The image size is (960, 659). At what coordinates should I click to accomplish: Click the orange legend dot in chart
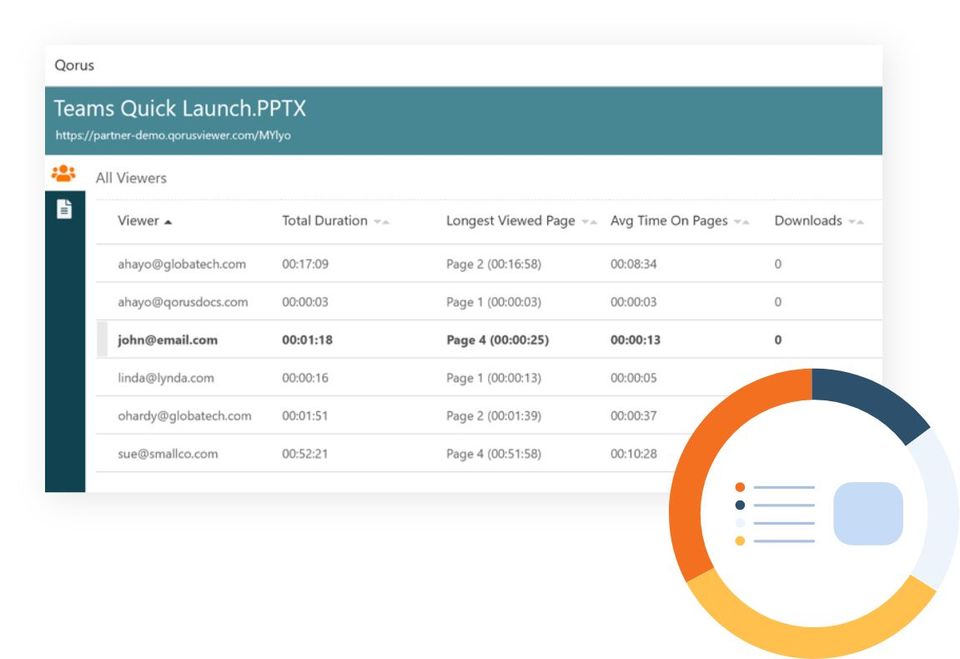pyautogui.click(x=740, y=487)
